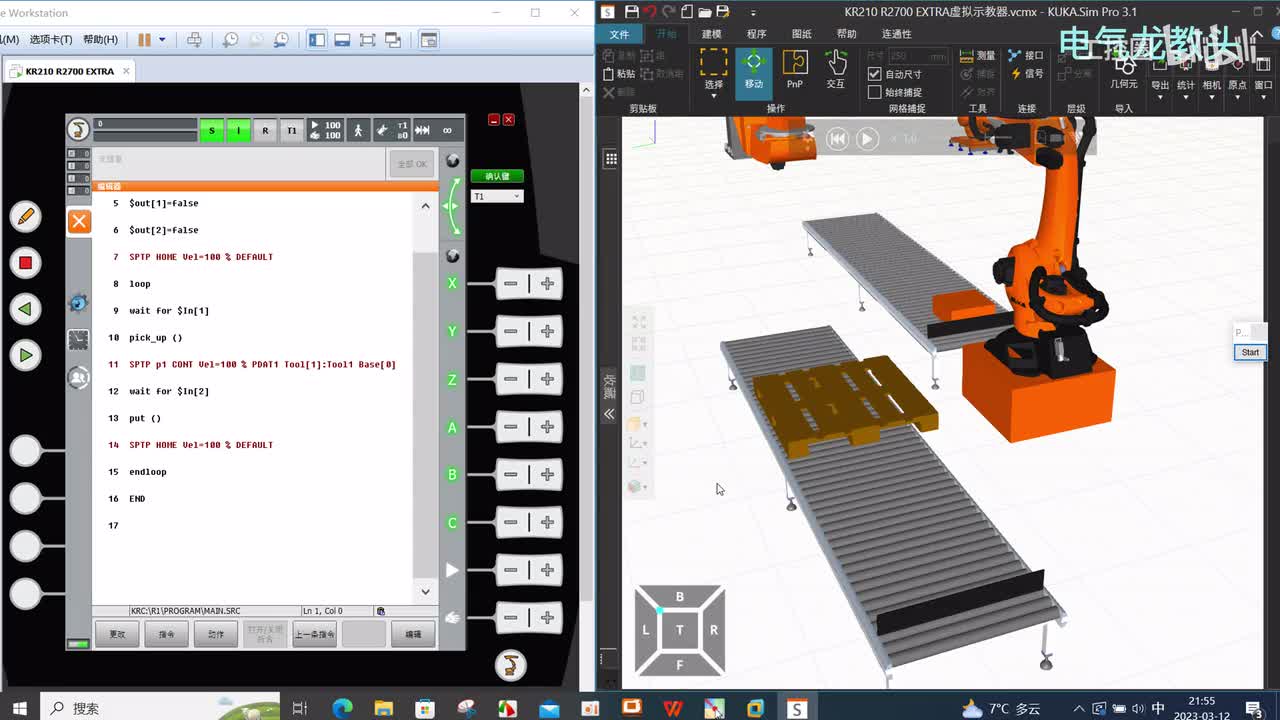Screen dimensions: 1280x720
Task: Decrease Z axis with minus jog key
Action: tap(510, 379)
